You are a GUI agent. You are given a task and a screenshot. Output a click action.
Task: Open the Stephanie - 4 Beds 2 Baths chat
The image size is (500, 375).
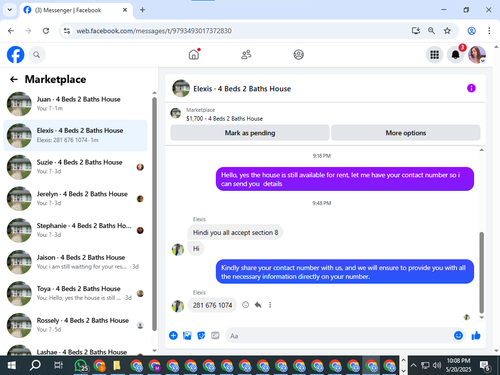pos(76,230)
